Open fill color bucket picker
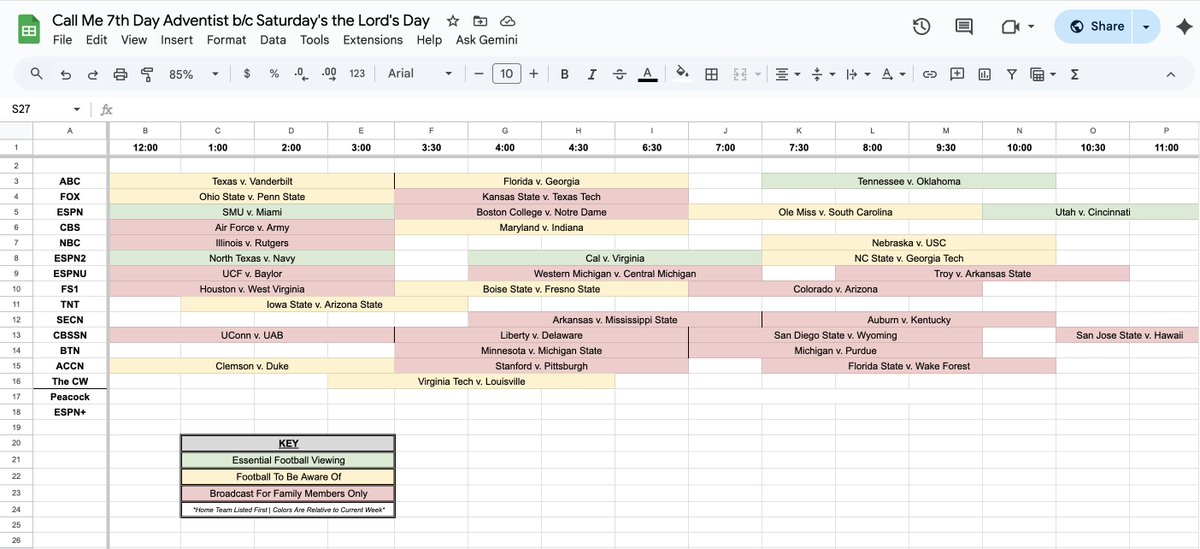1200x549 pixels. 684,74
